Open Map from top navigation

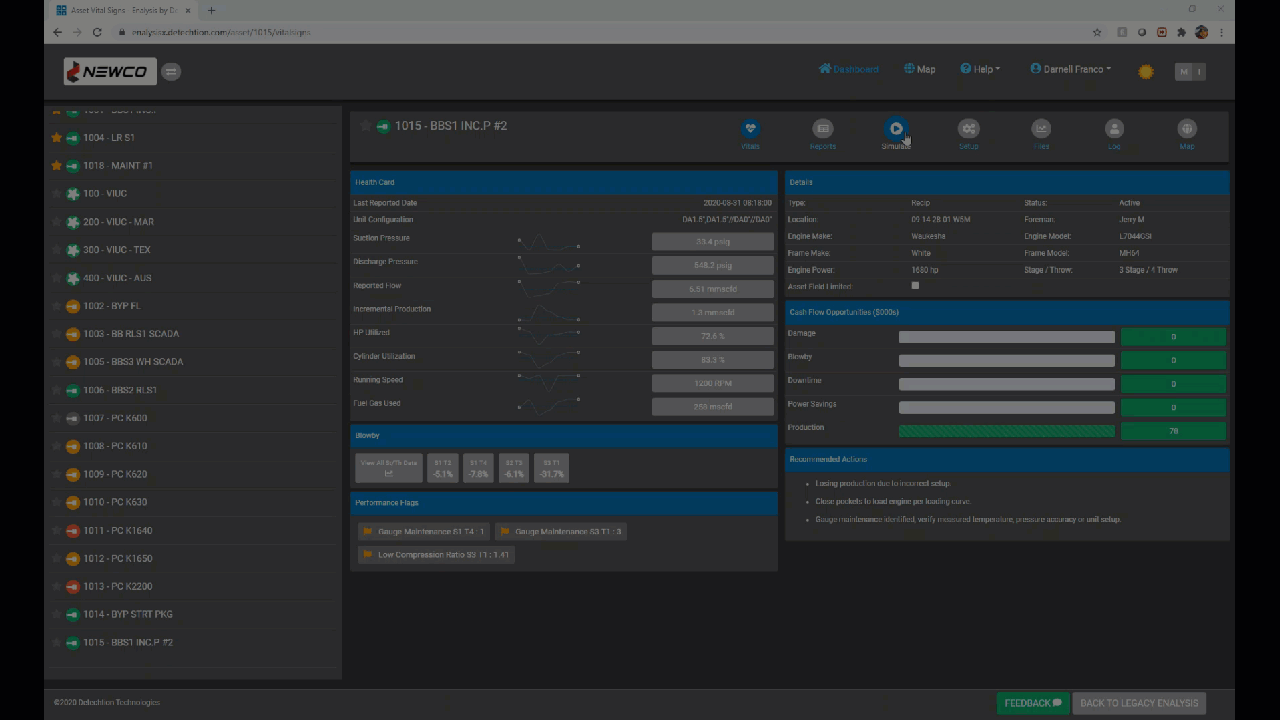[x=920, y=69]
